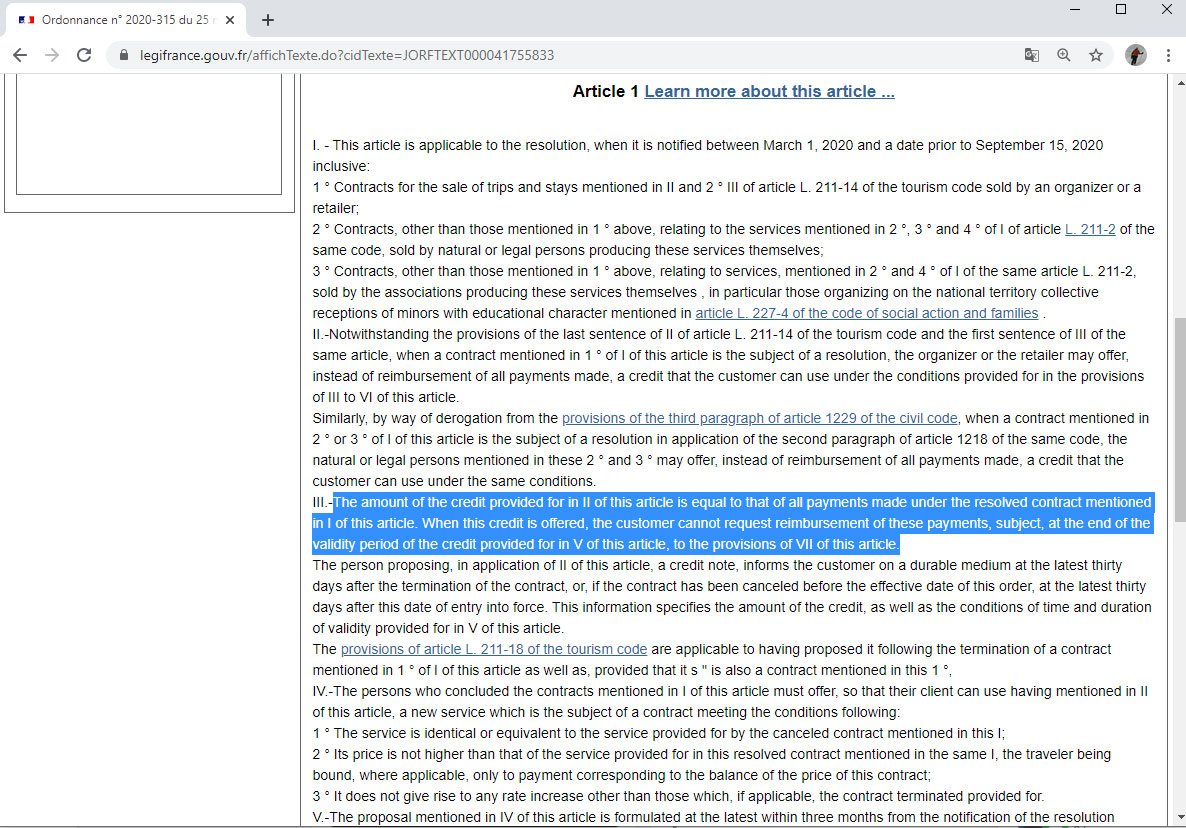Open the Chrome profile avatar
This screenshot has width=1186, height=828.
click(1135, 55)
